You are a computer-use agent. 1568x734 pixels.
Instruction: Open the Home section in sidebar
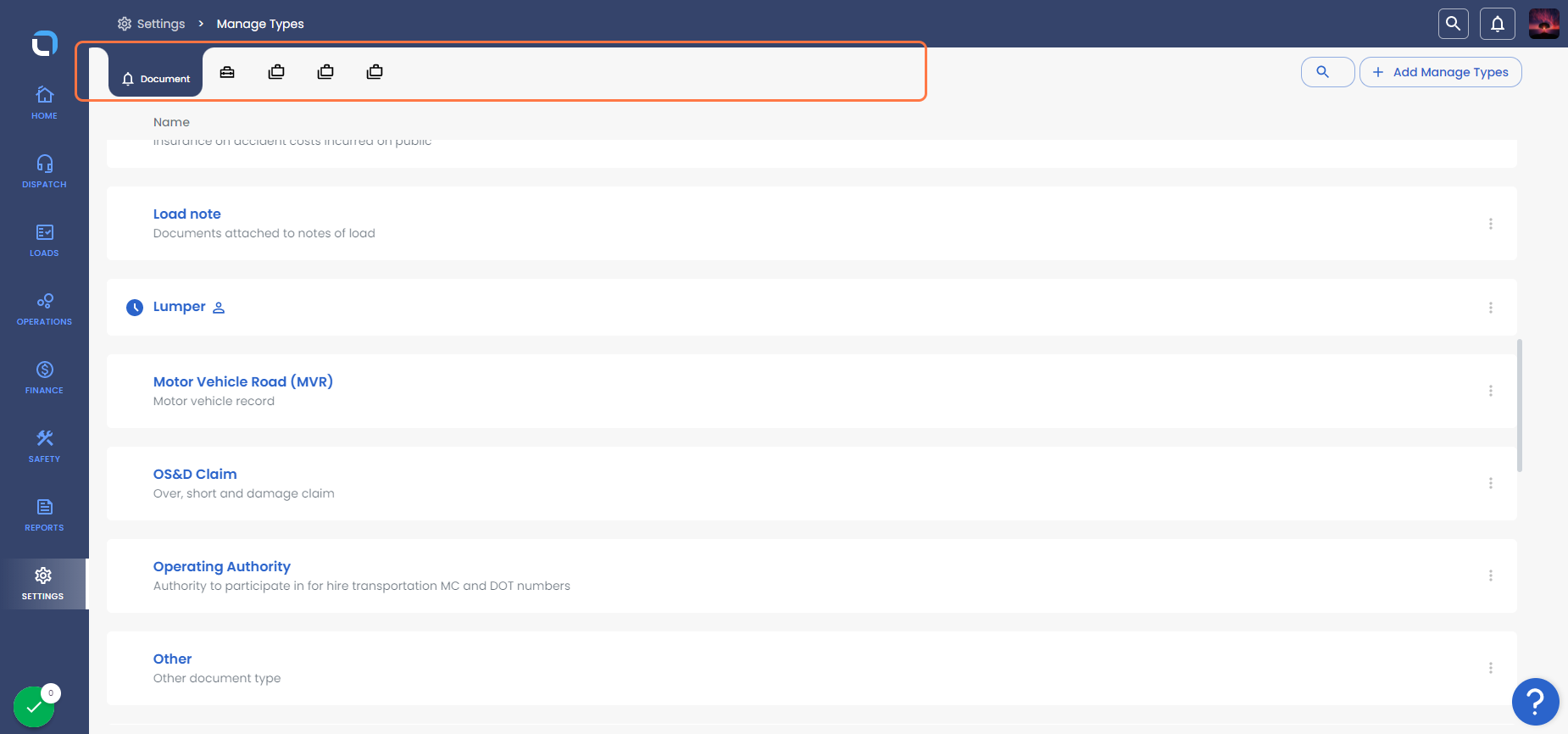pos(44,103)
